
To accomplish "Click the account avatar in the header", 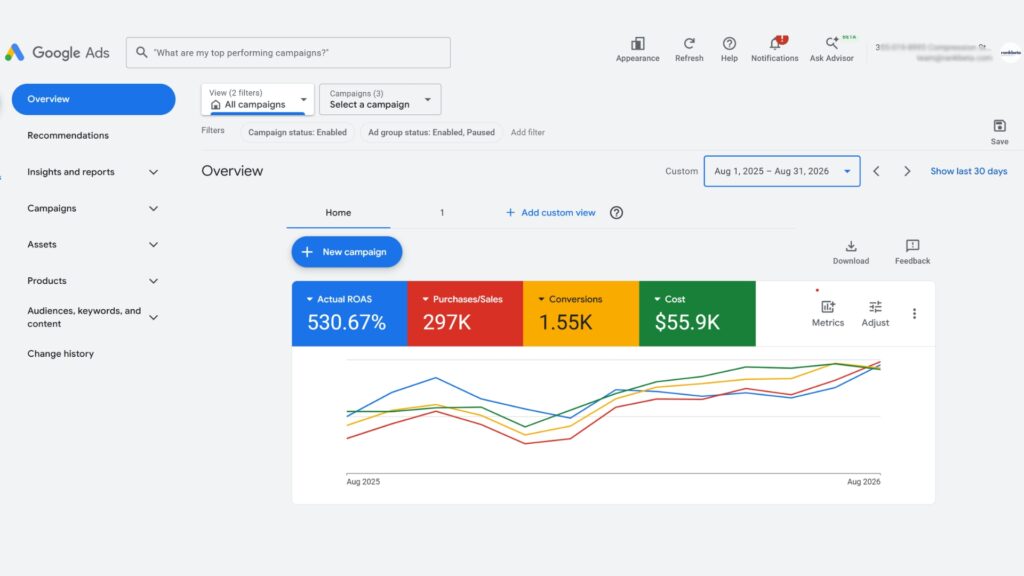I will tap(1010, 52).
